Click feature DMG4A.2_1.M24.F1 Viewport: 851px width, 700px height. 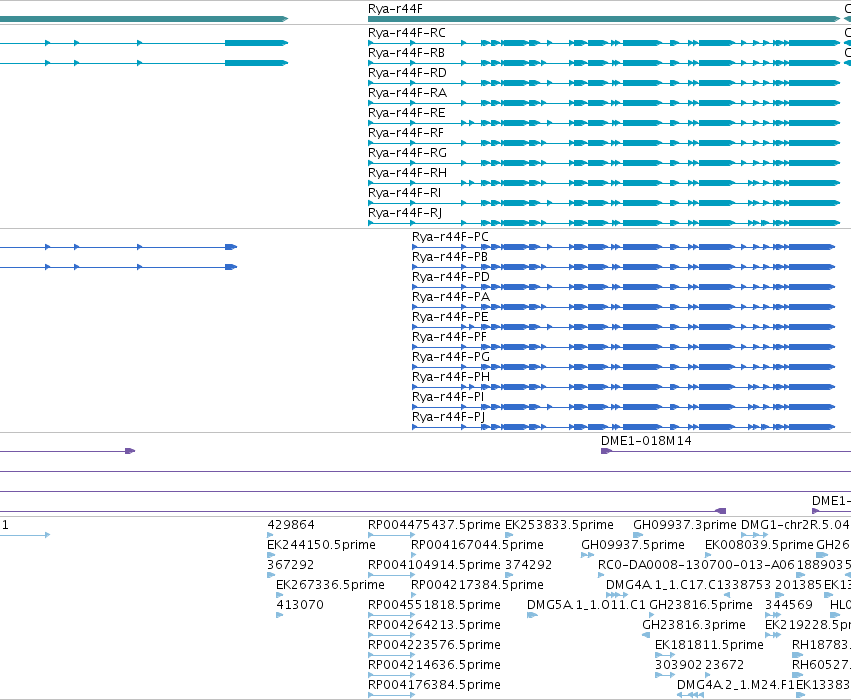point(735,686)
